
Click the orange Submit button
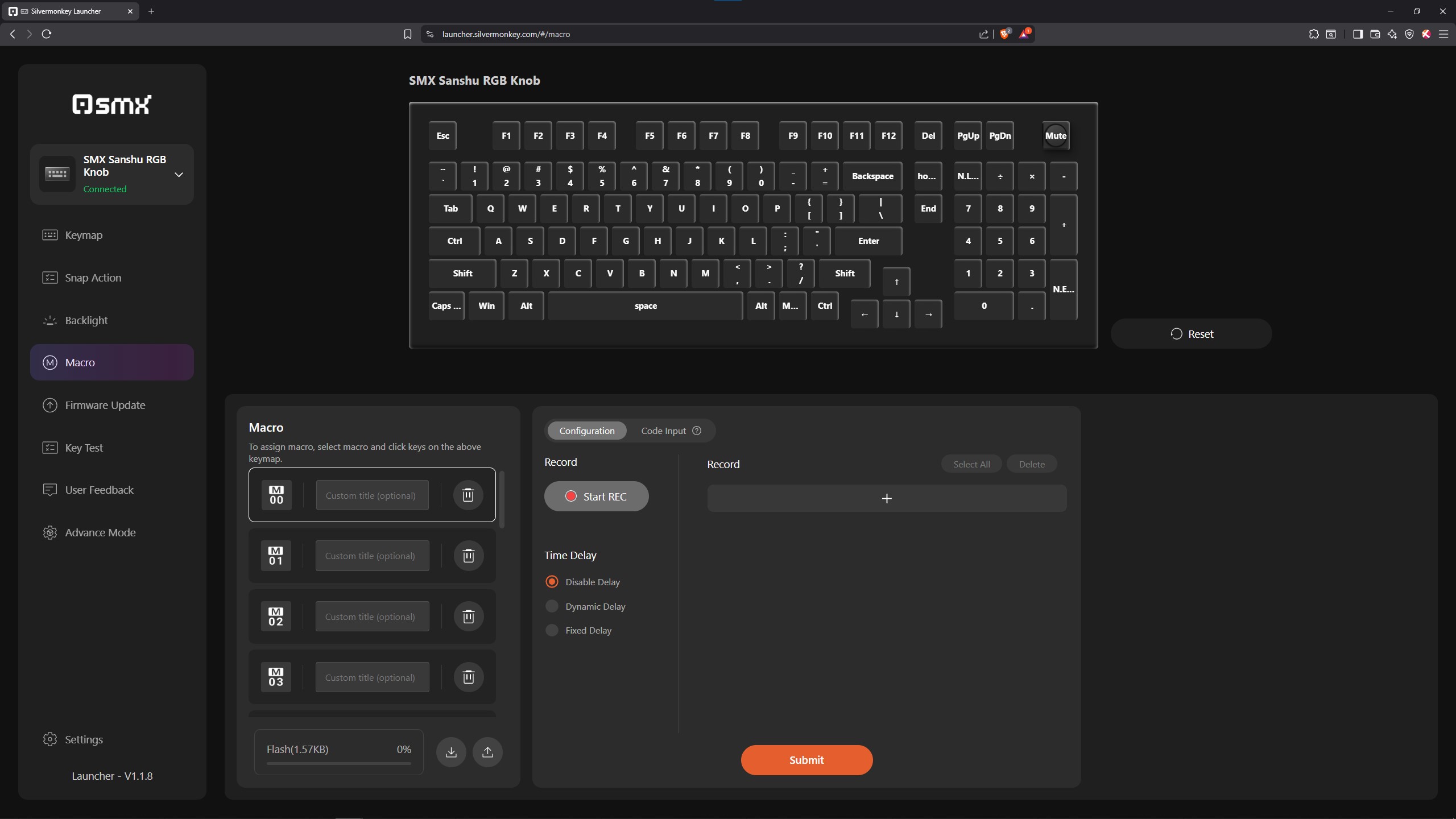pos(806,760)
